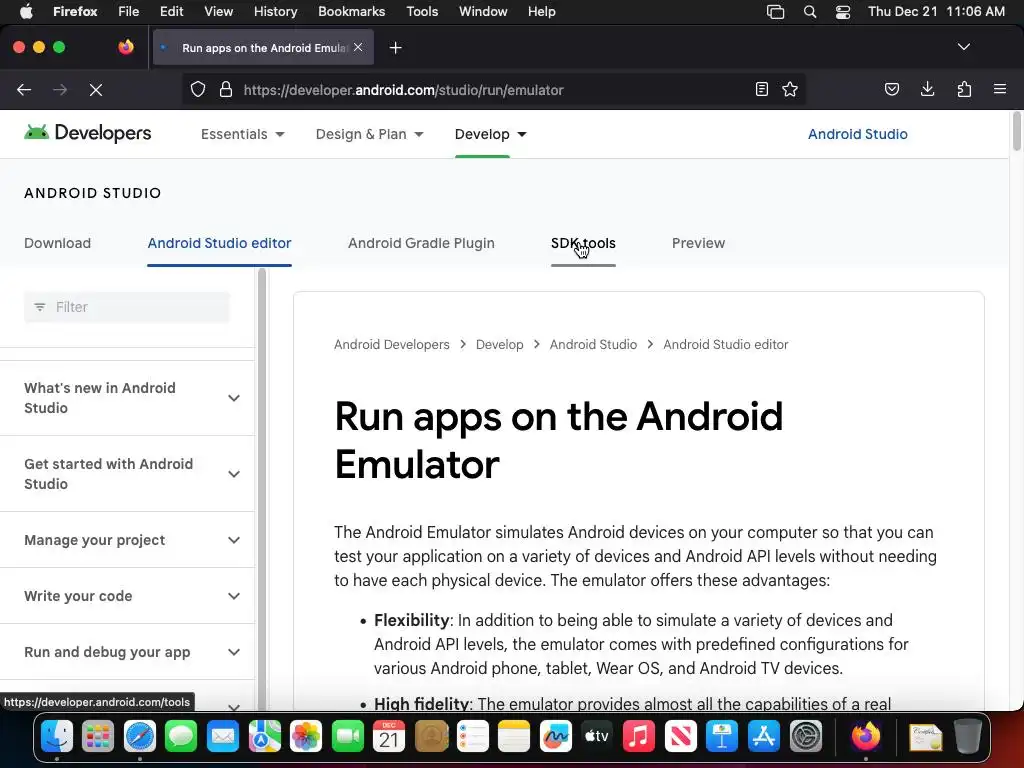
Task: Open Control Center in the menu bar
Action: coord(842,11)
